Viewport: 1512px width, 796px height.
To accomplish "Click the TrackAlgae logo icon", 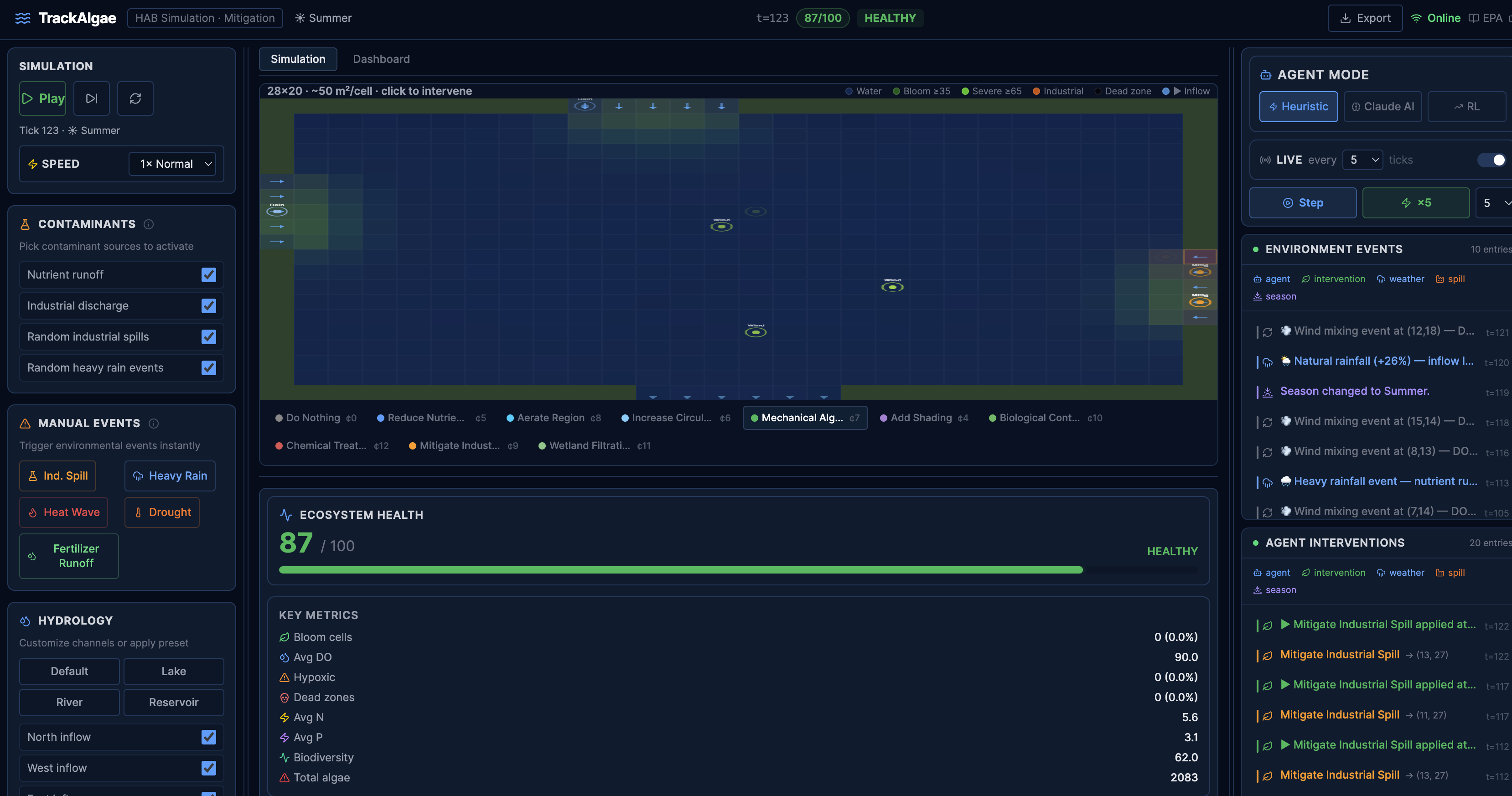I will click(x=22, y=18).
